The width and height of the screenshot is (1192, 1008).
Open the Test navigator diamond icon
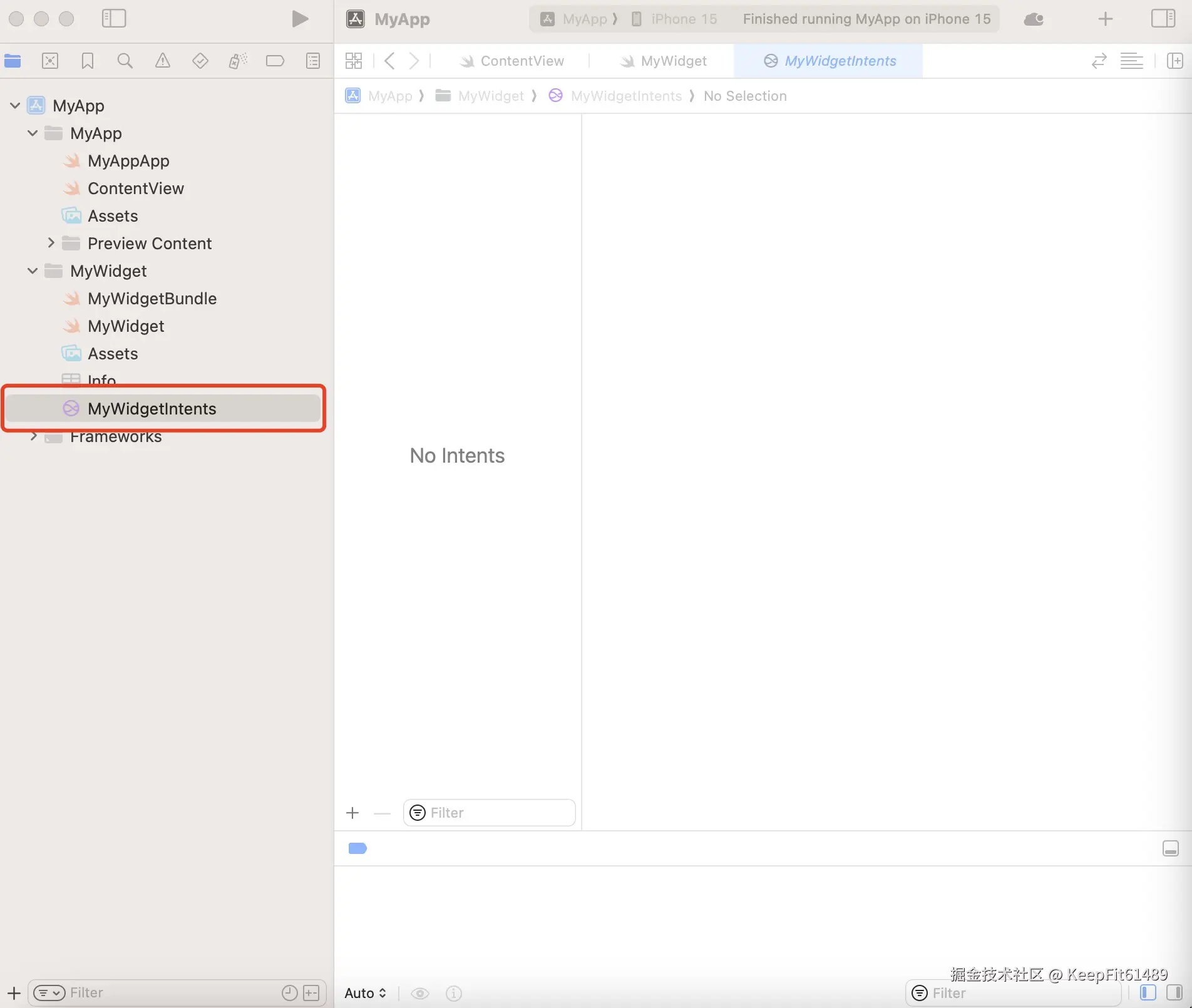[200, 61]
